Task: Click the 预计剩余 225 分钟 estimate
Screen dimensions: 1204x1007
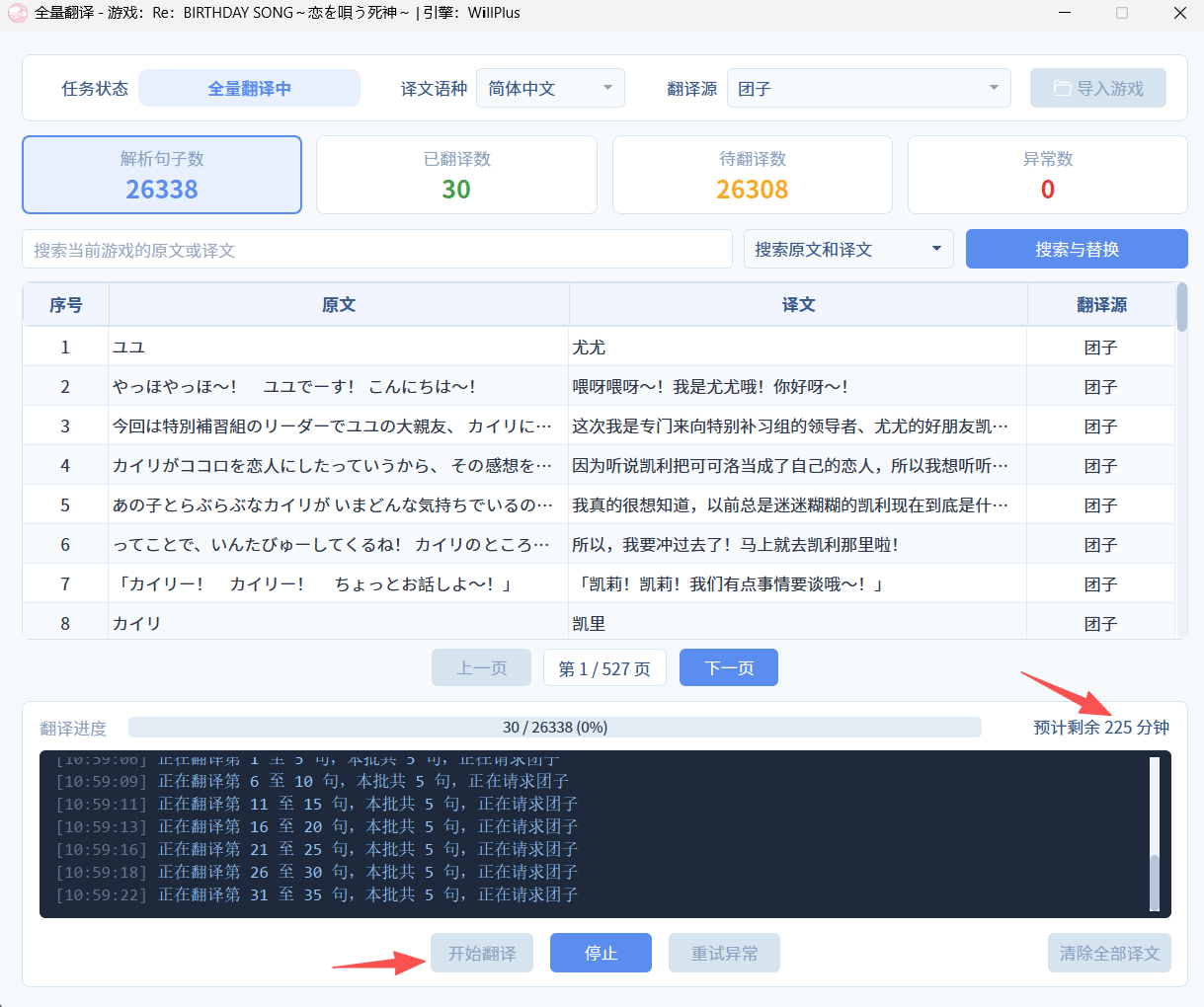Action: point(1101,727)
